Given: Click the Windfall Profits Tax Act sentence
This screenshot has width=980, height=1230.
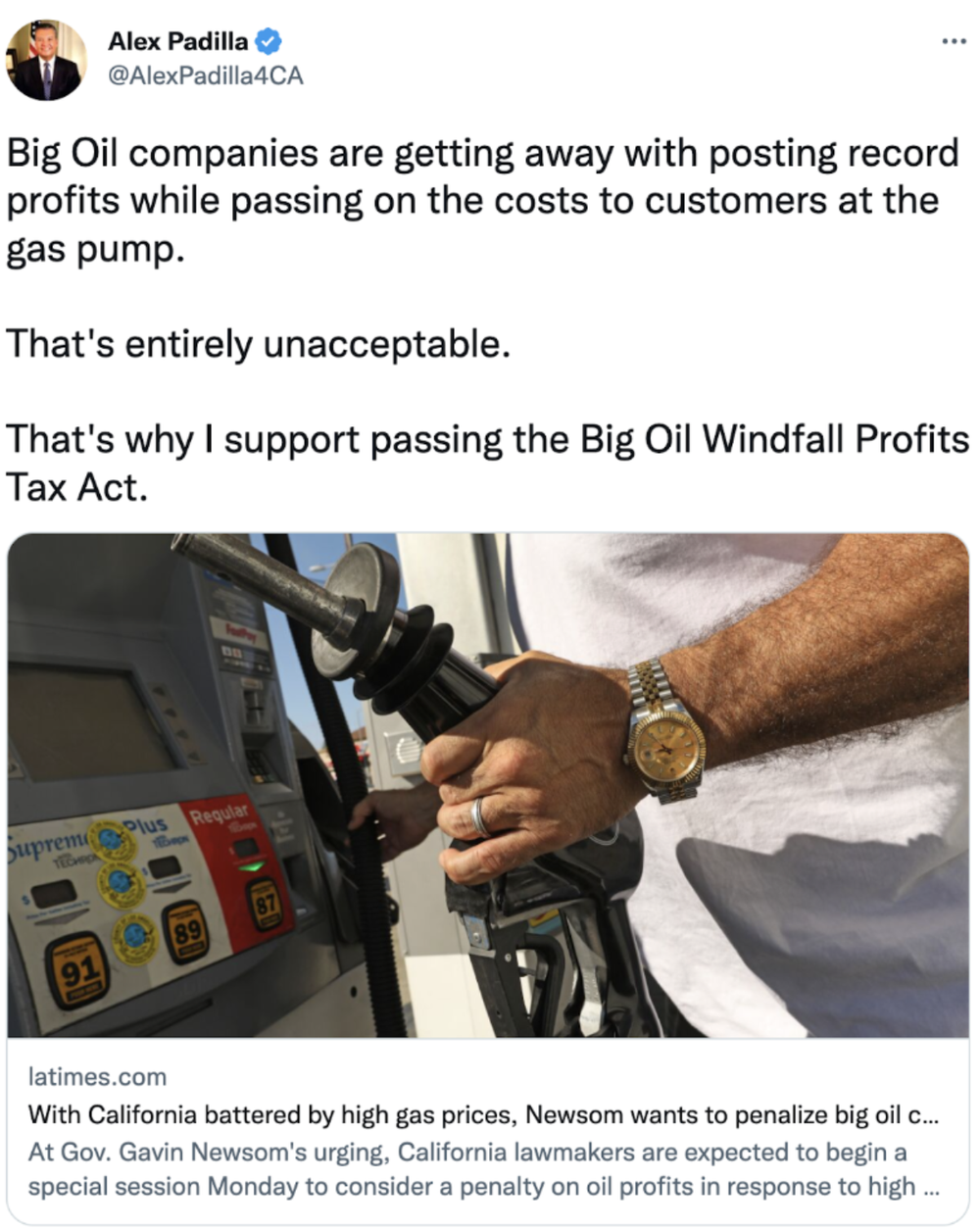Looking at the screenshot, I should 487,463.
